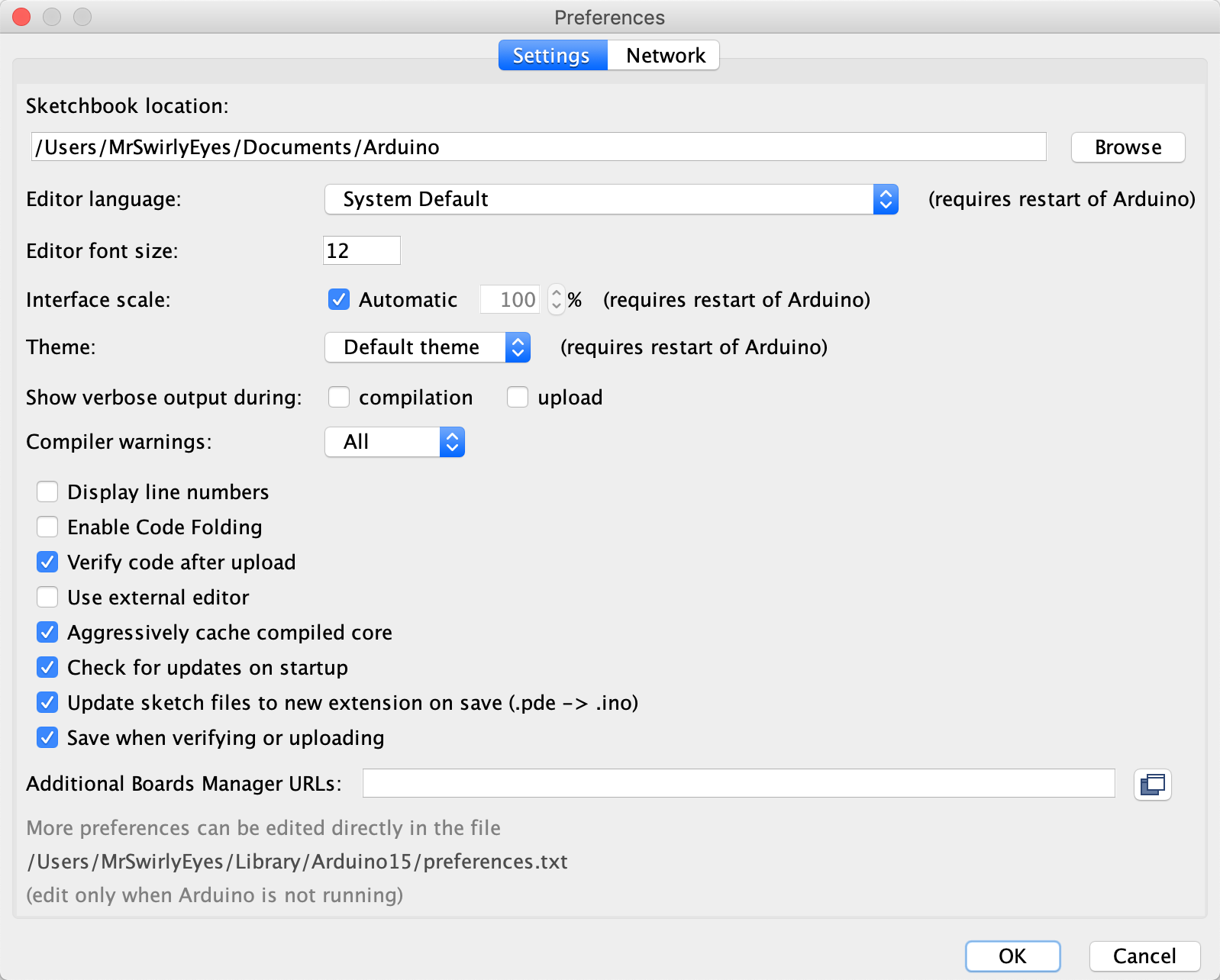Toggle Save when verifying or uploading
The image size is (1220, 980).
click(x=47, y=738)
